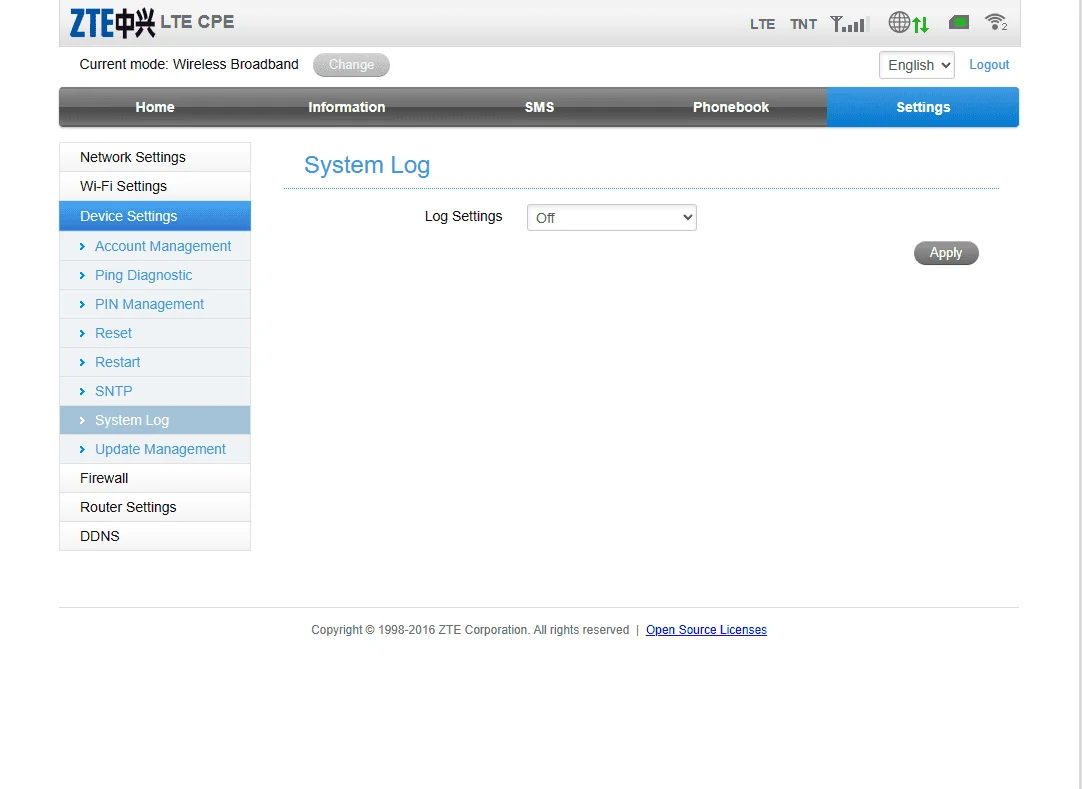Screen dimensions: 1082x789
Task: Click the signal strength bars icon
Action: pyautogui.click(x=848, y=24)
